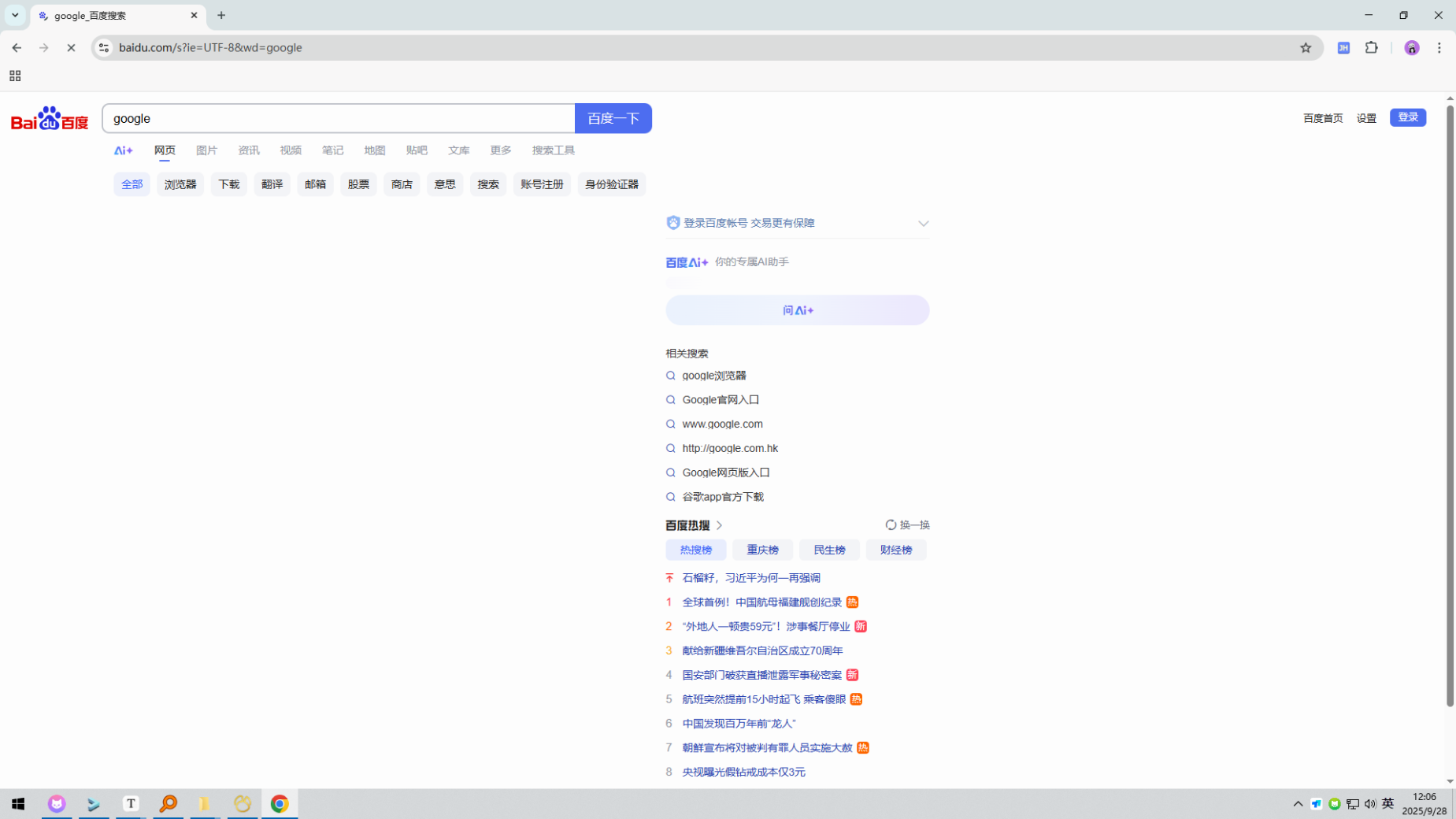This screenshot has height=819, width=1456.
Task: Open the www.google.com related search link
Action: [x=722, y=424]
